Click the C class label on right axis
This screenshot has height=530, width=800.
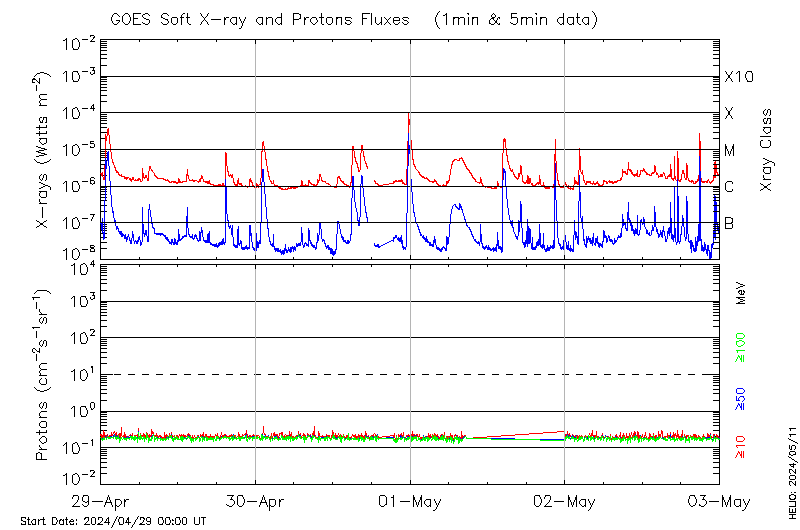[729, 187]
